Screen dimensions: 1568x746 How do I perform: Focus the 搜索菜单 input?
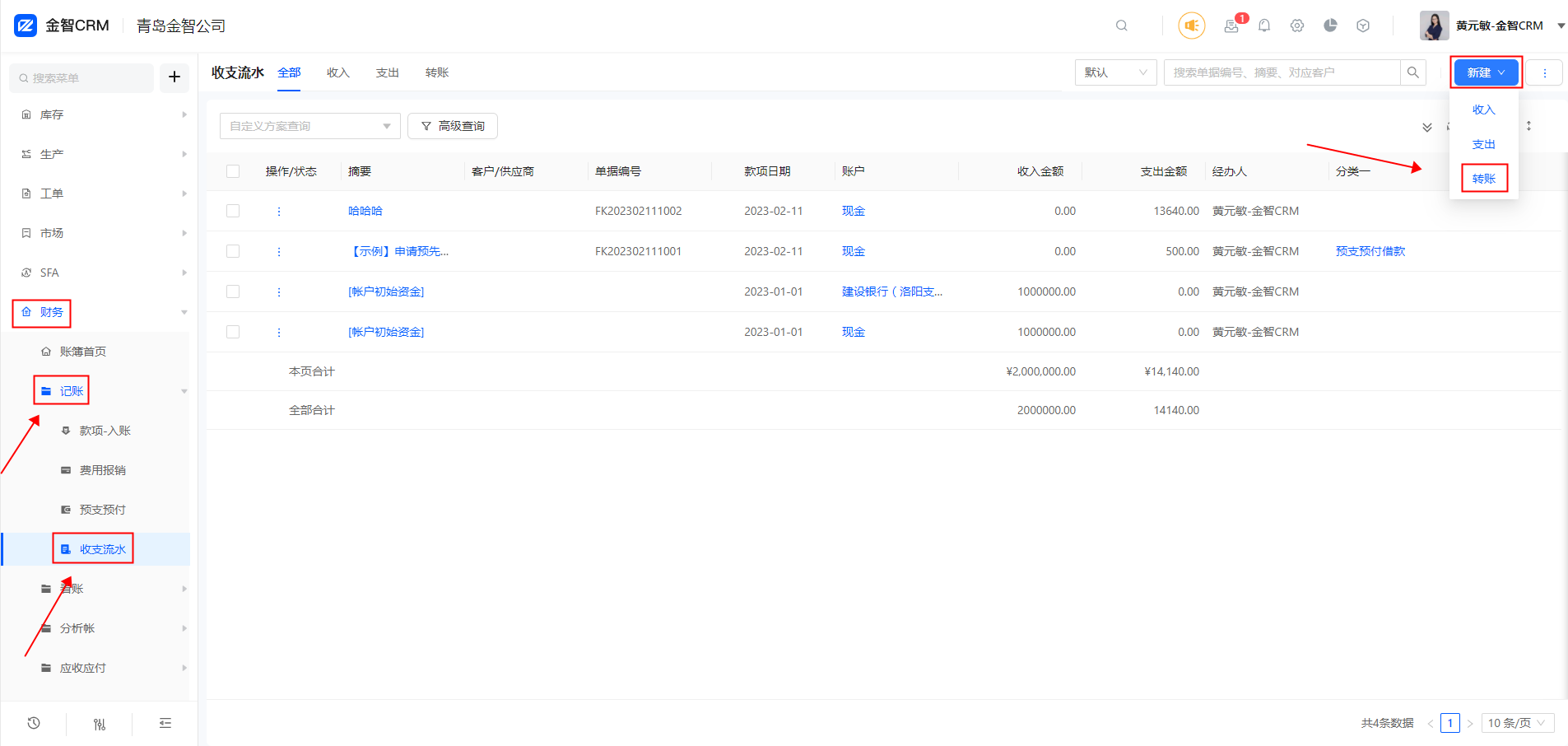[x=81, y=78]
